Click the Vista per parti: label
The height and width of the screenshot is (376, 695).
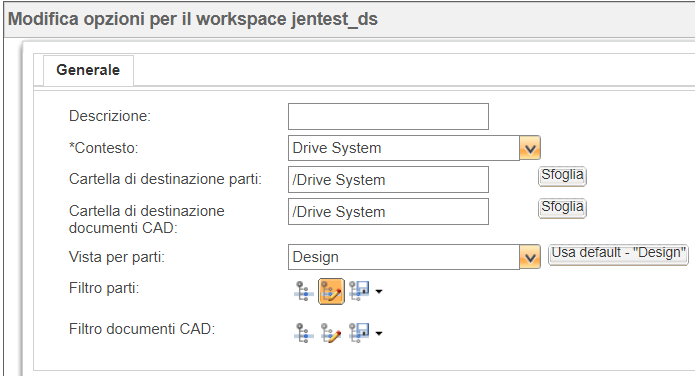pos(117,257)
